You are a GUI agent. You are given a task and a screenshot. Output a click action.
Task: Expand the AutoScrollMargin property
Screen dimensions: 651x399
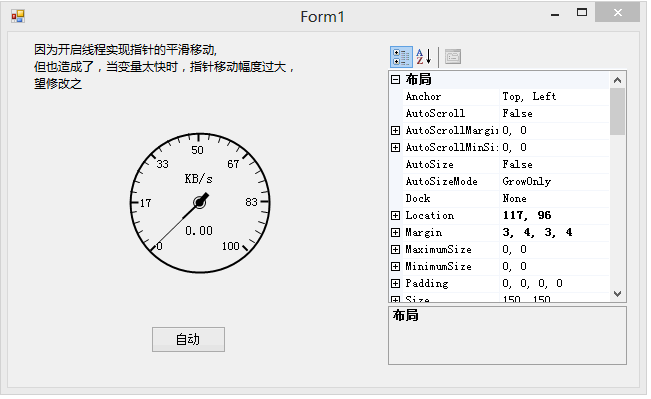396,130
